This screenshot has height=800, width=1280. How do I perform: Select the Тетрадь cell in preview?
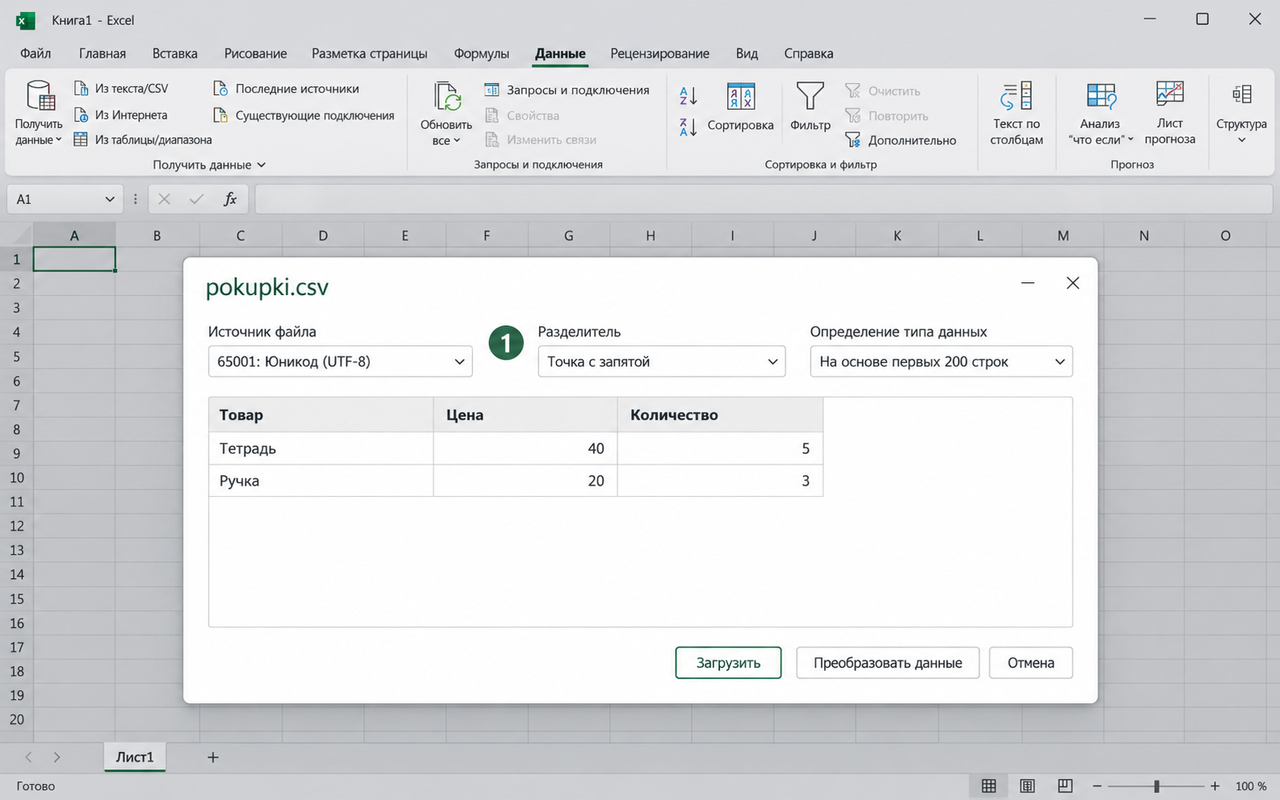(x=321, y=448)
